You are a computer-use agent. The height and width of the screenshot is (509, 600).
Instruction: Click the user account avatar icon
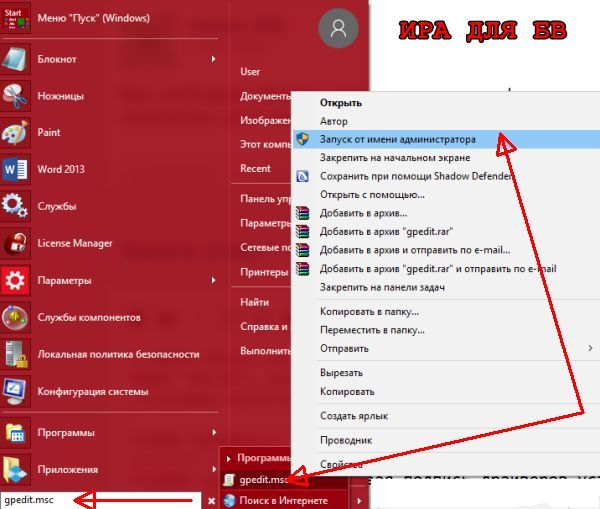point(338,28)
